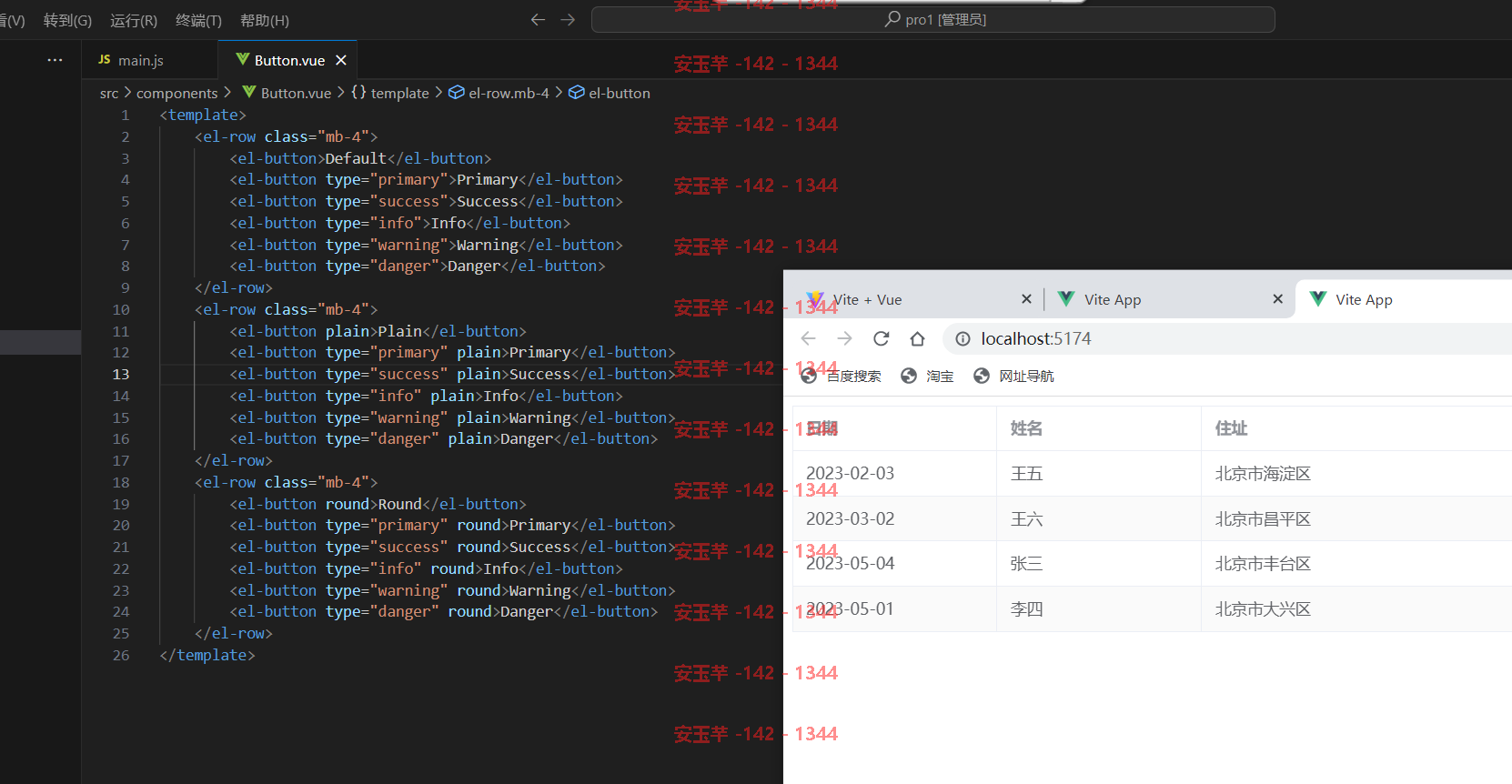Click the src breadcrumb segment

(x=109, y=93)
